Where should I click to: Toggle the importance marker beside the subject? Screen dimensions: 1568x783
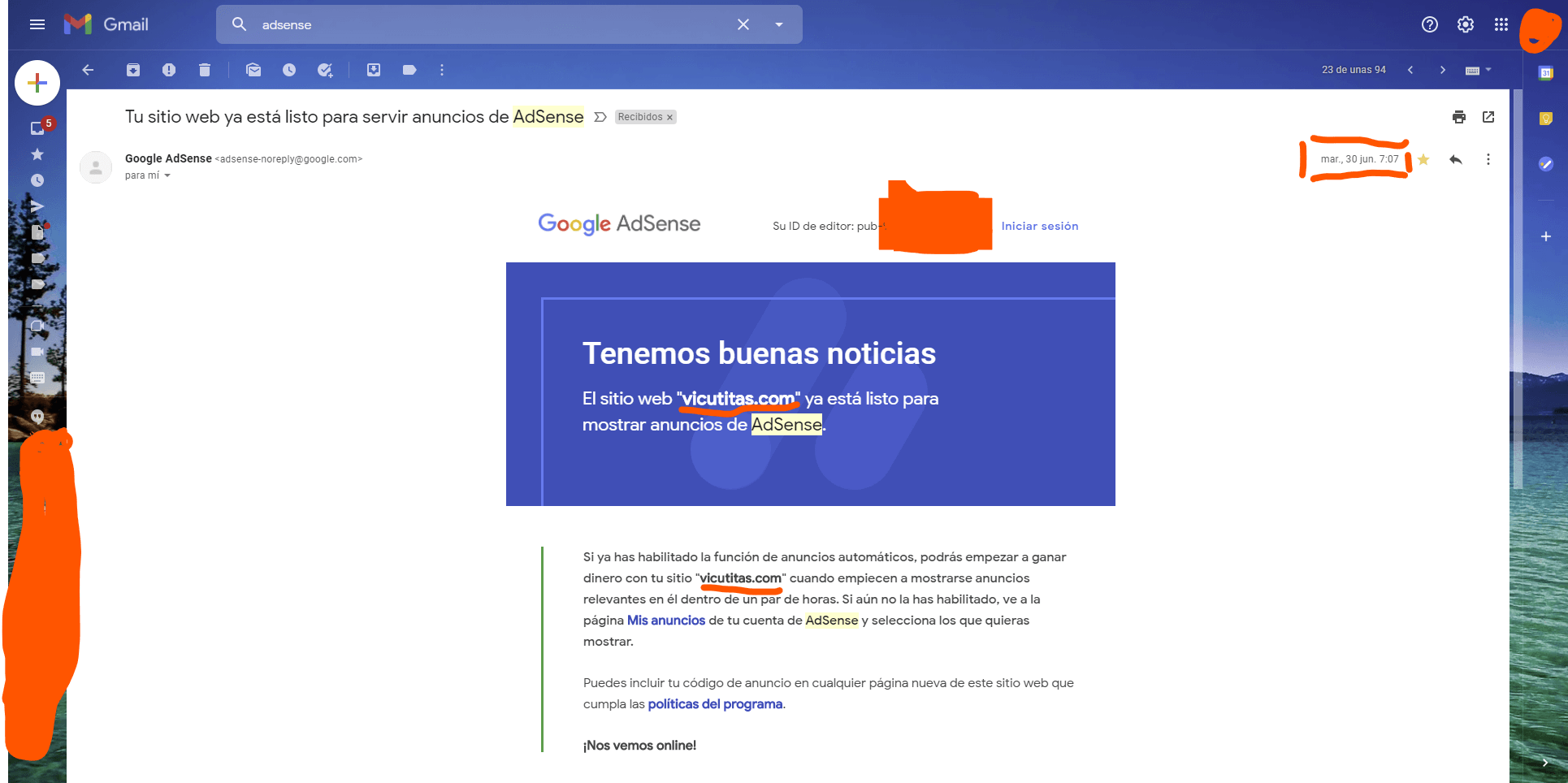click(600, 117)
